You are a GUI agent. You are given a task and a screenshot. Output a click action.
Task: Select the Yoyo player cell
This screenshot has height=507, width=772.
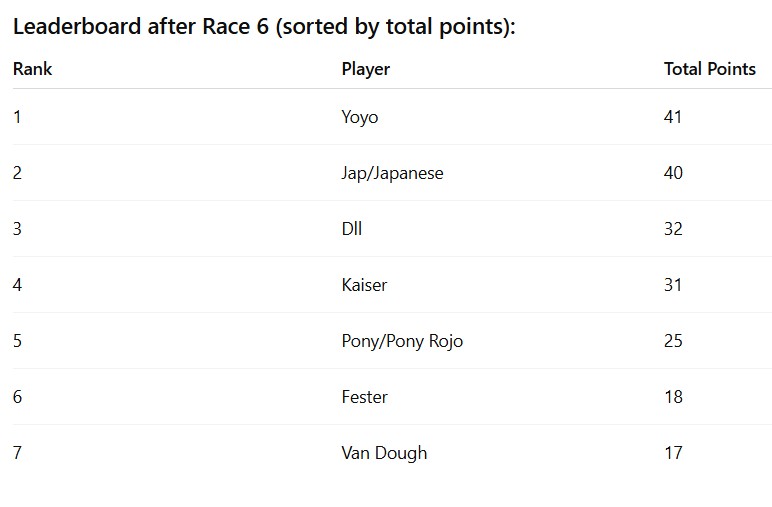[360, 117]
